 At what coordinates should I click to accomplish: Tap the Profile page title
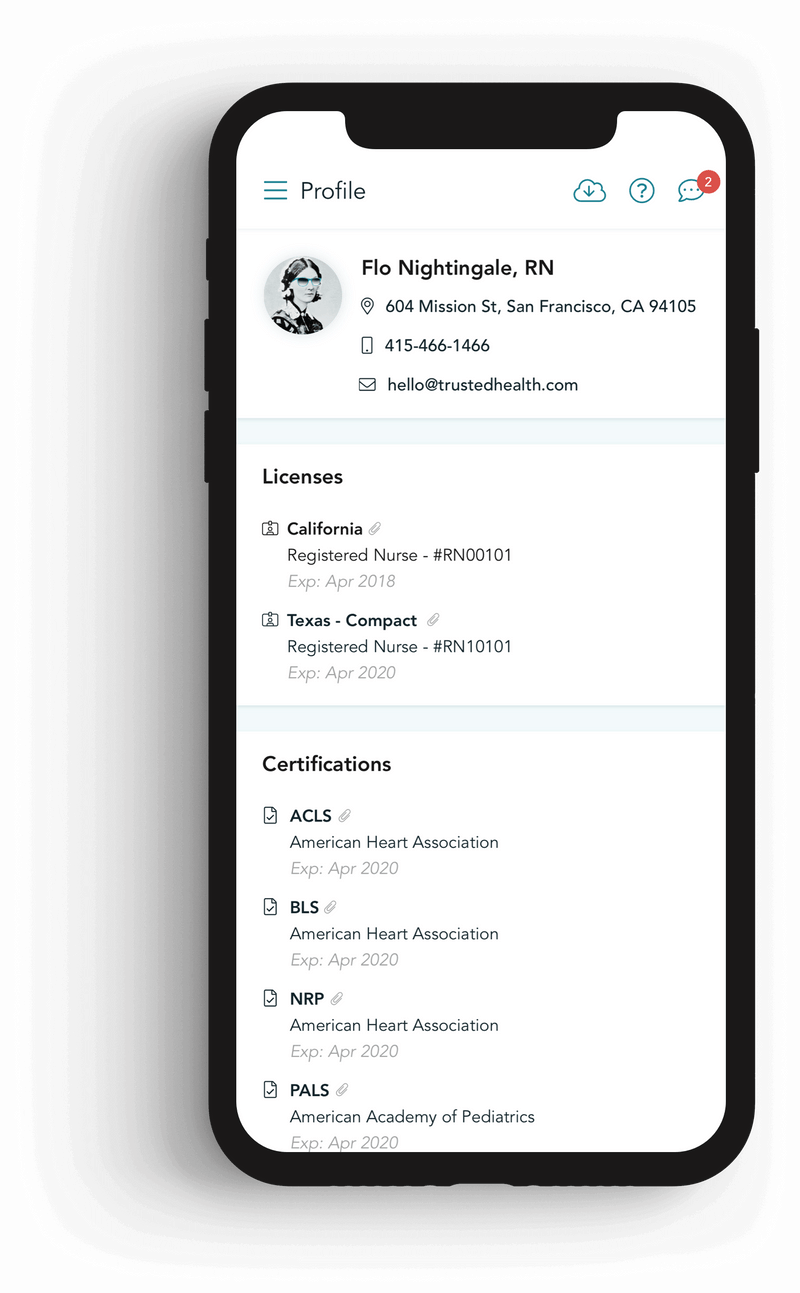point(333,191)
